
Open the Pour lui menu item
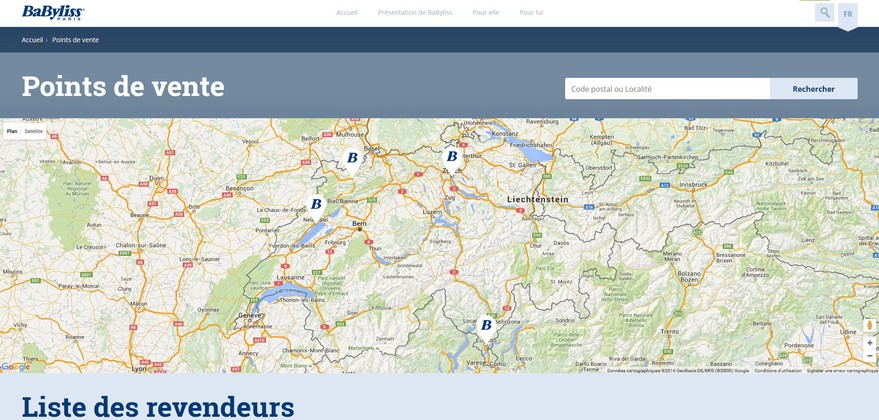pyautogui.click(x=531, y=12)
